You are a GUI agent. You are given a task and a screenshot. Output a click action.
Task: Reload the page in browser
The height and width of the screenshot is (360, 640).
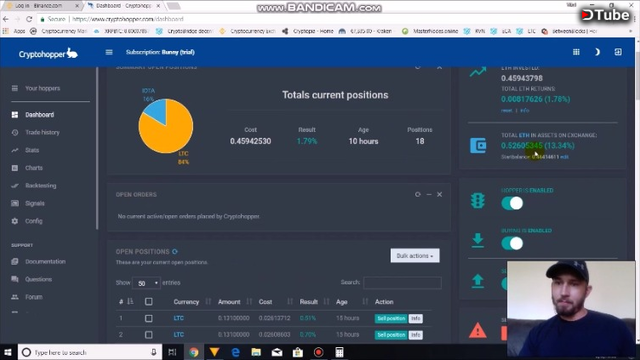[29, 19]
